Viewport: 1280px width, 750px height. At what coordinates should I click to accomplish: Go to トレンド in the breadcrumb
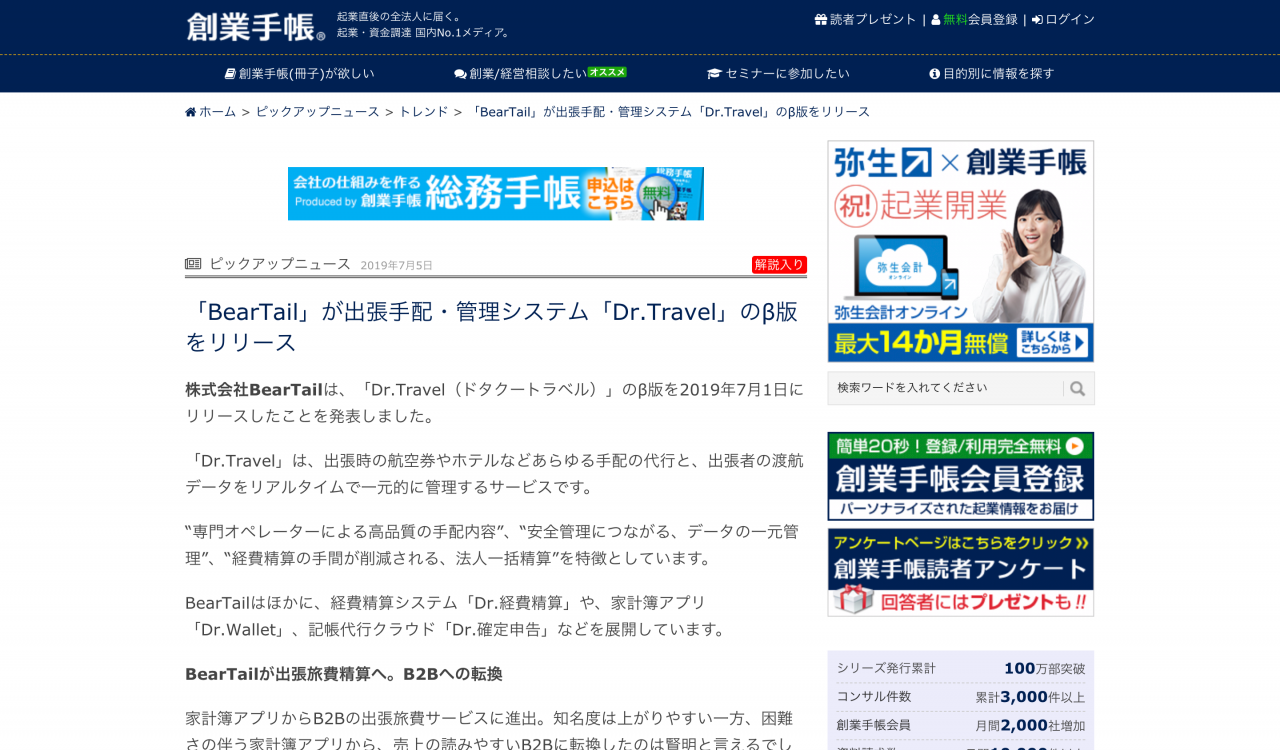424,112
